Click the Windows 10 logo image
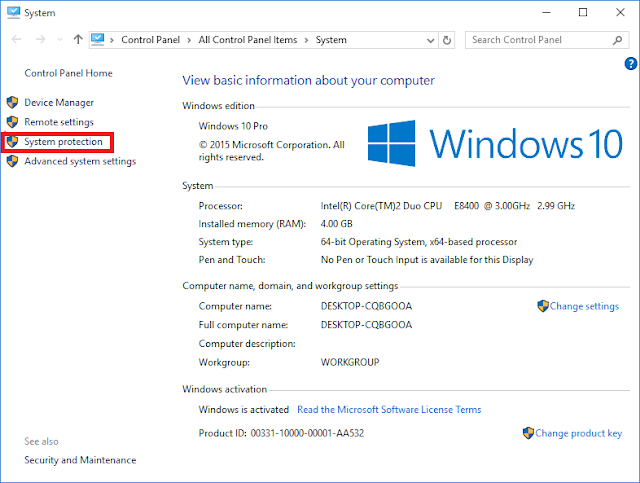Image resolution: width=640 pixels, height=483 pixels. click(495, 143)
